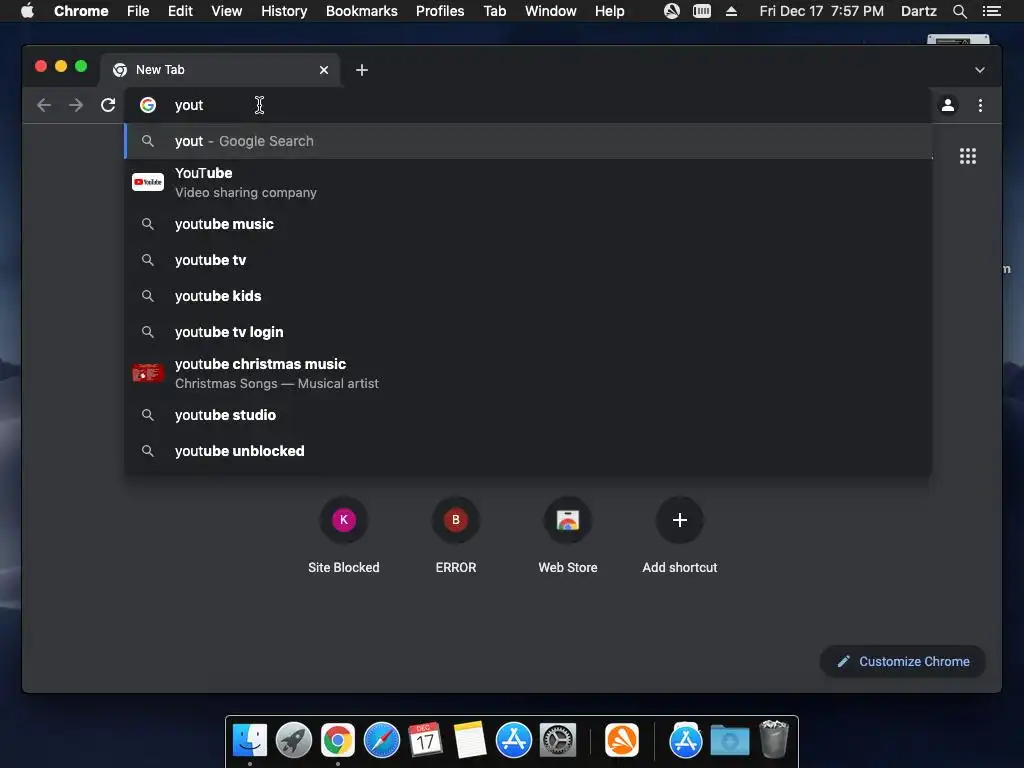
Task: Open Safari from the Dock
Action: tap(382, 741)
